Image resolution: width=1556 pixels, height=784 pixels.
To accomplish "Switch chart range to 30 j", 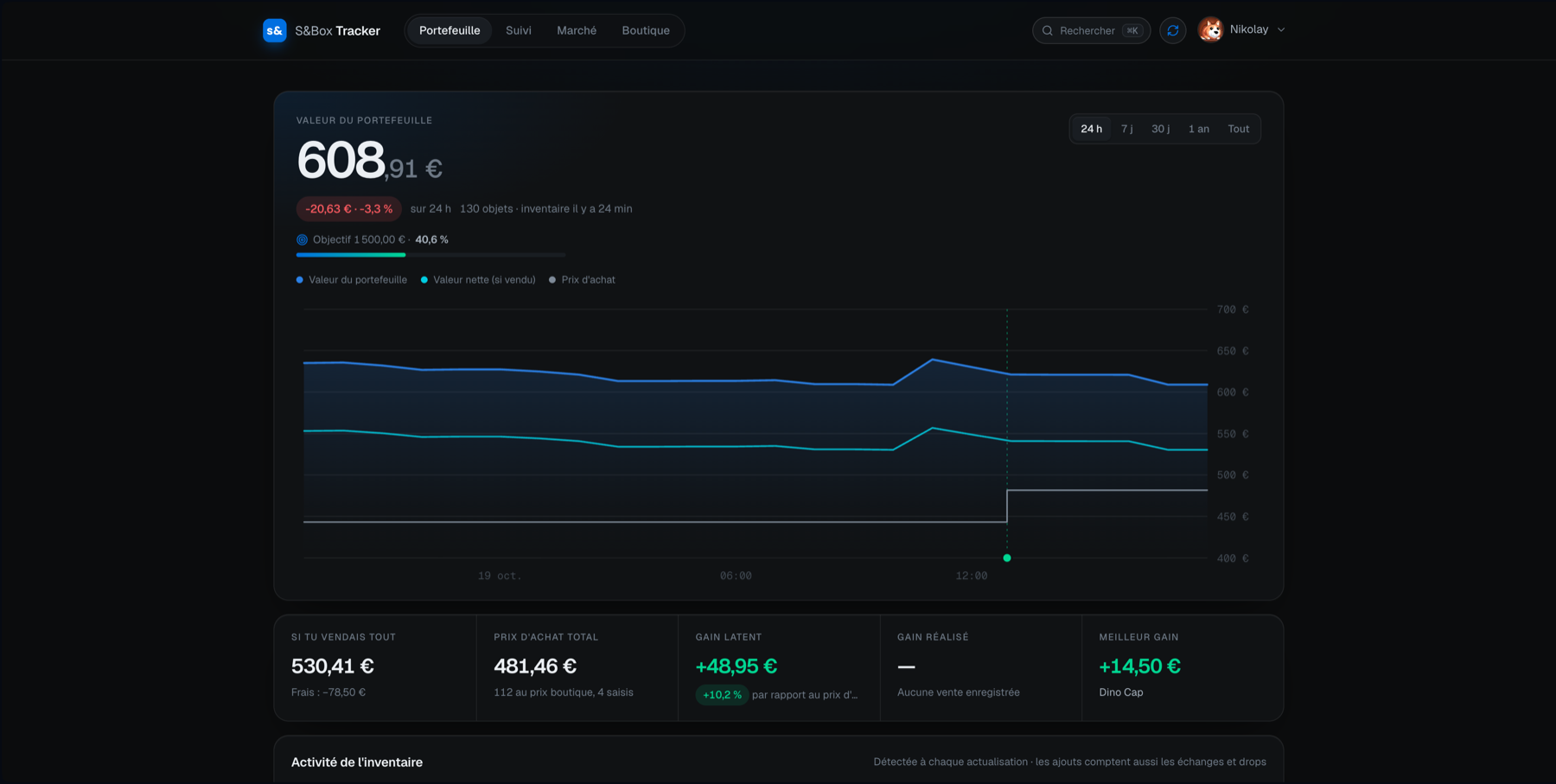I will [1161, 129].
